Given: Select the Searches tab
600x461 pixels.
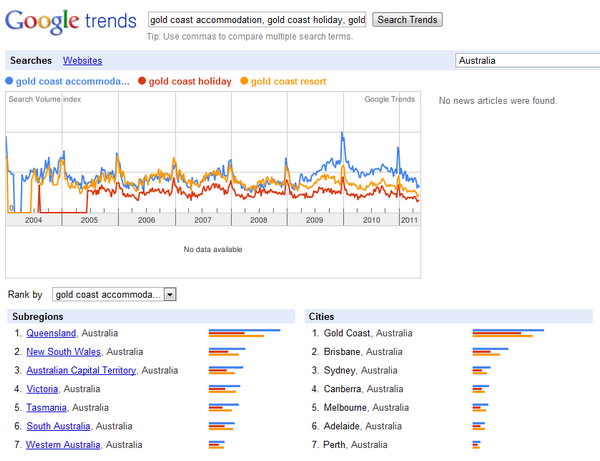Looking at the screenshot, I should [x=31, y=60].
